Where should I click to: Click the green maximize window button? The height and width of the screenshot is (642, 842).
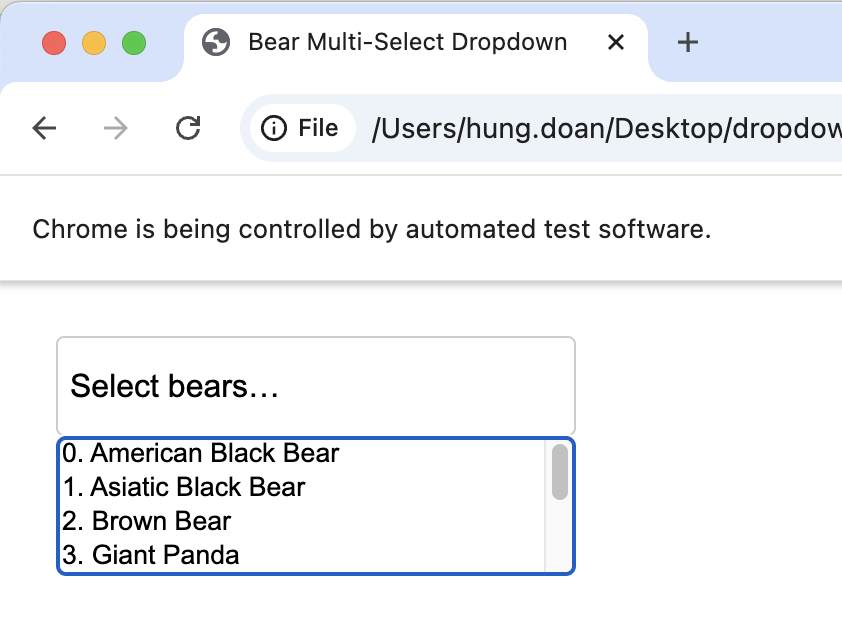click(x=134, y=43)
